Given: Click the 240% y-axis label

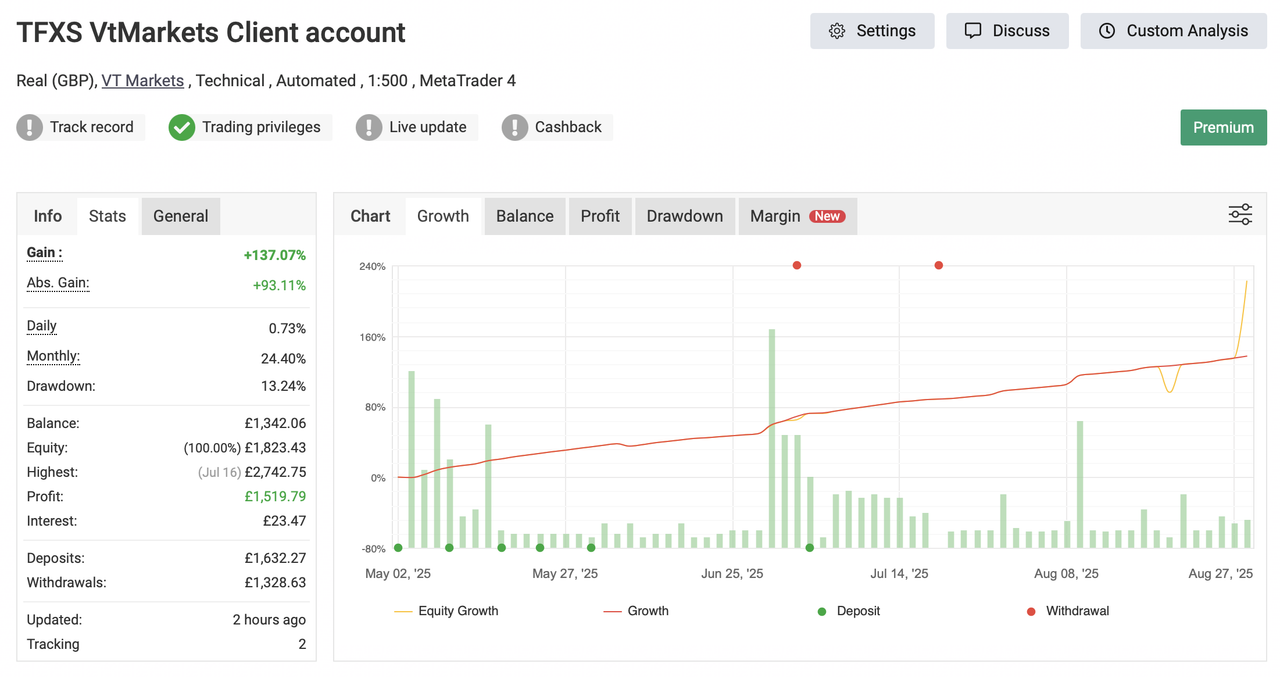Looking at the screenshot, I should (372, 266).
